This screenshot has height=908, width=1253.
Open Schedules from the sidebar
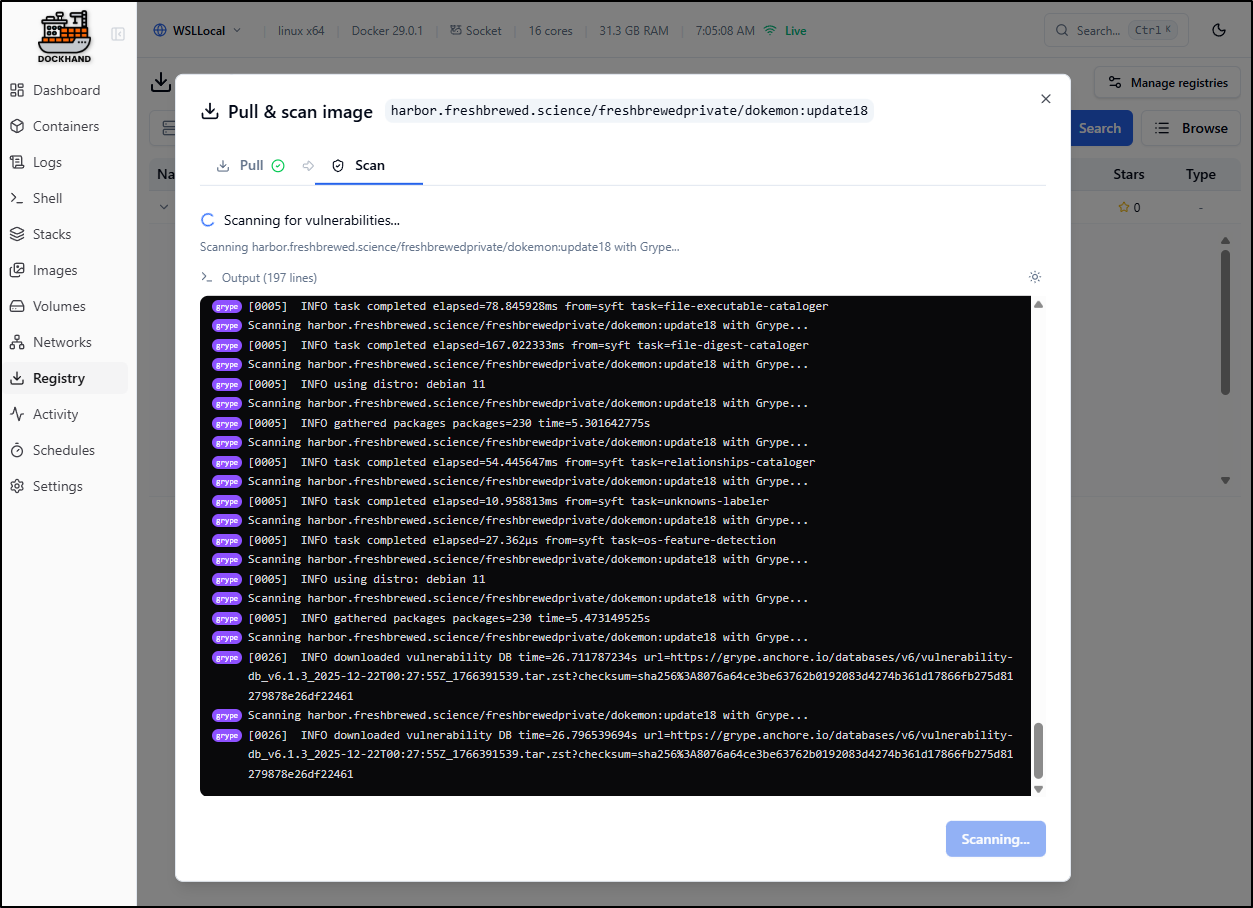pyautogui.click(x=63, y=450)
